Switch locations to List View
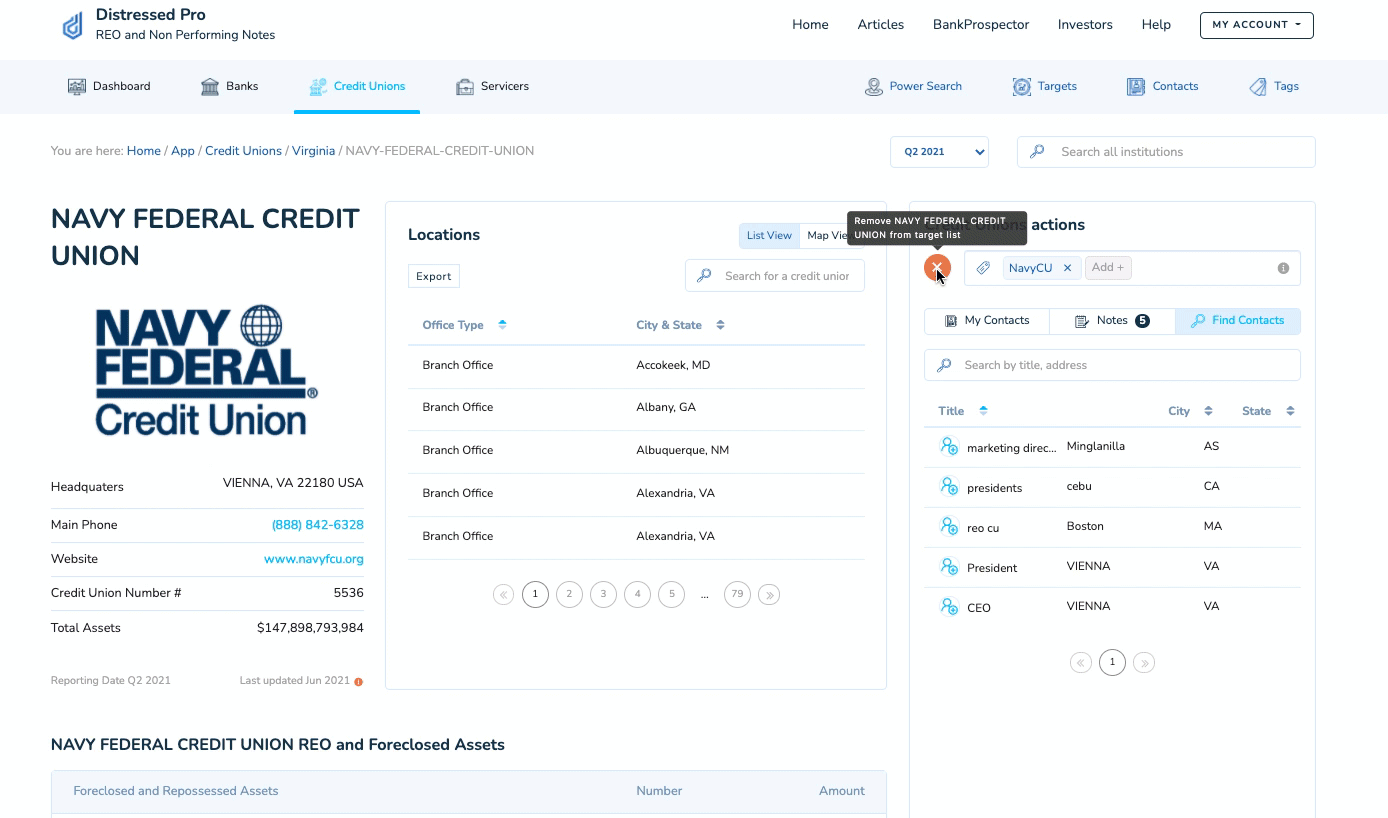 (769, 236)
